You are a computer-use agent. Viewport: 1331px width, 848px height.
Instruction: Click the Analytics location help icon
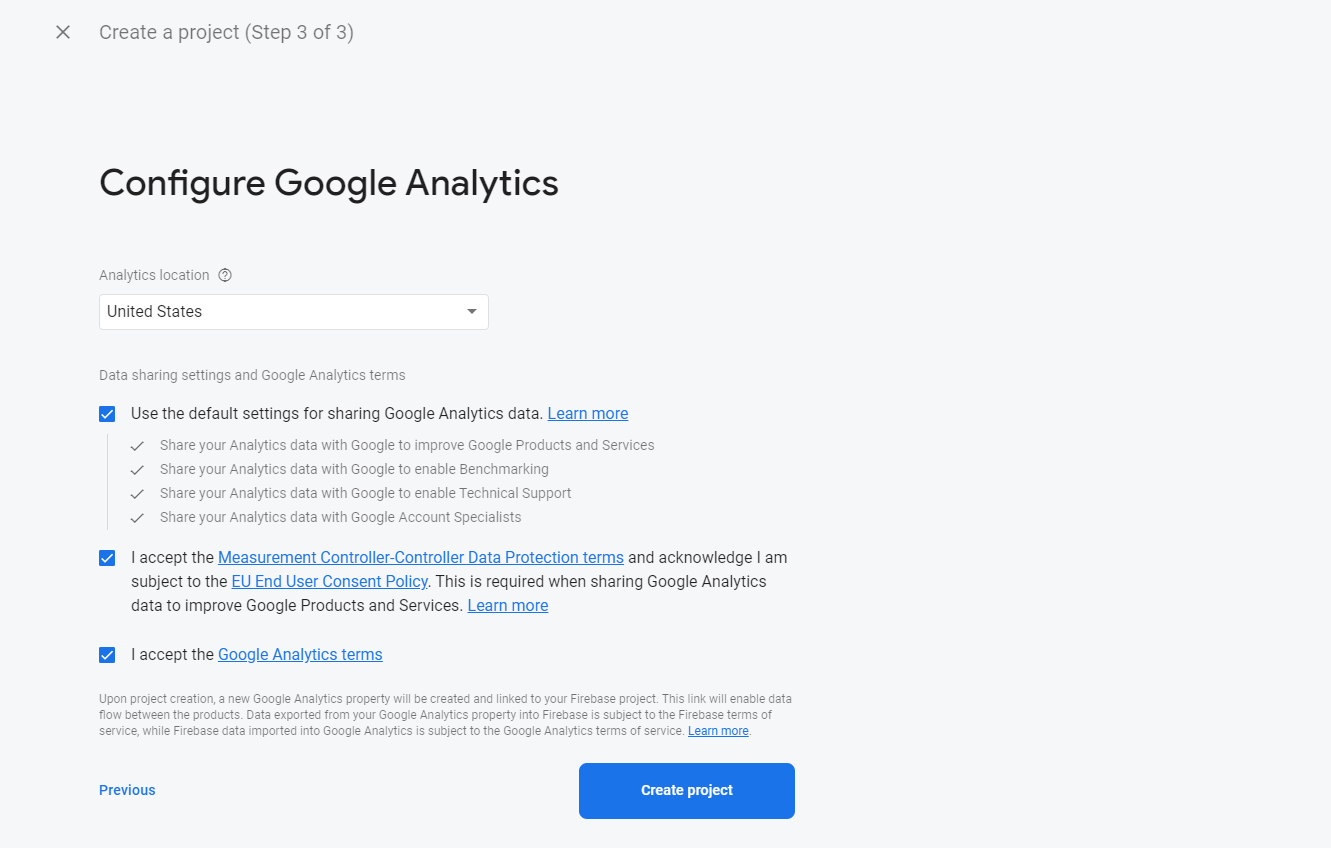click(225, 275)
